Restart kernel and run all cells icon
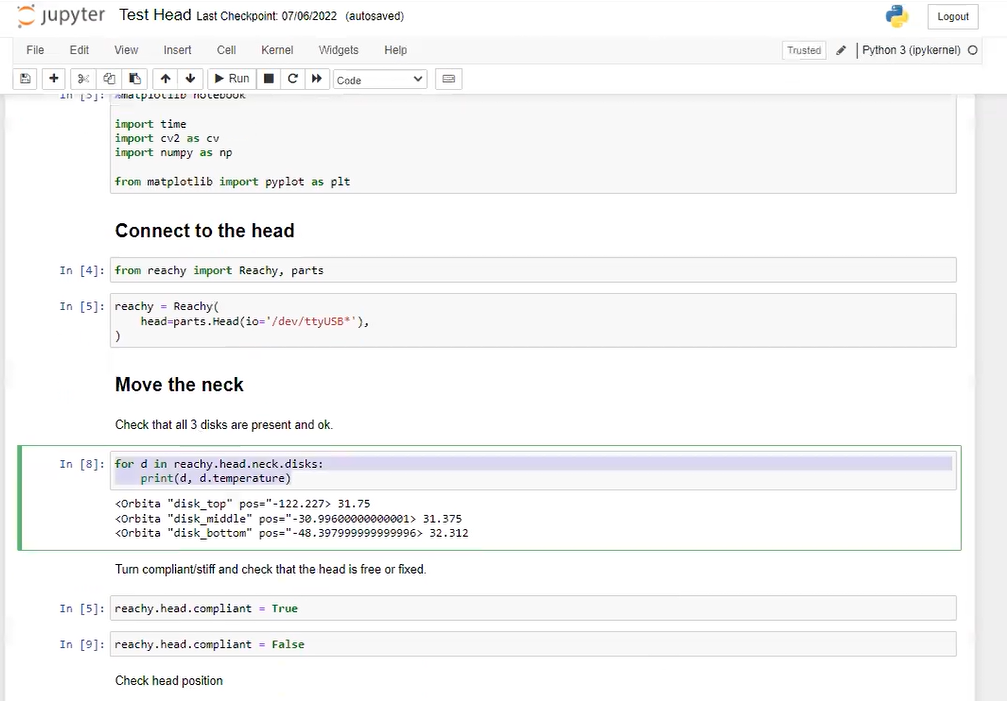Screen dimensions: 1007x701 317,79
